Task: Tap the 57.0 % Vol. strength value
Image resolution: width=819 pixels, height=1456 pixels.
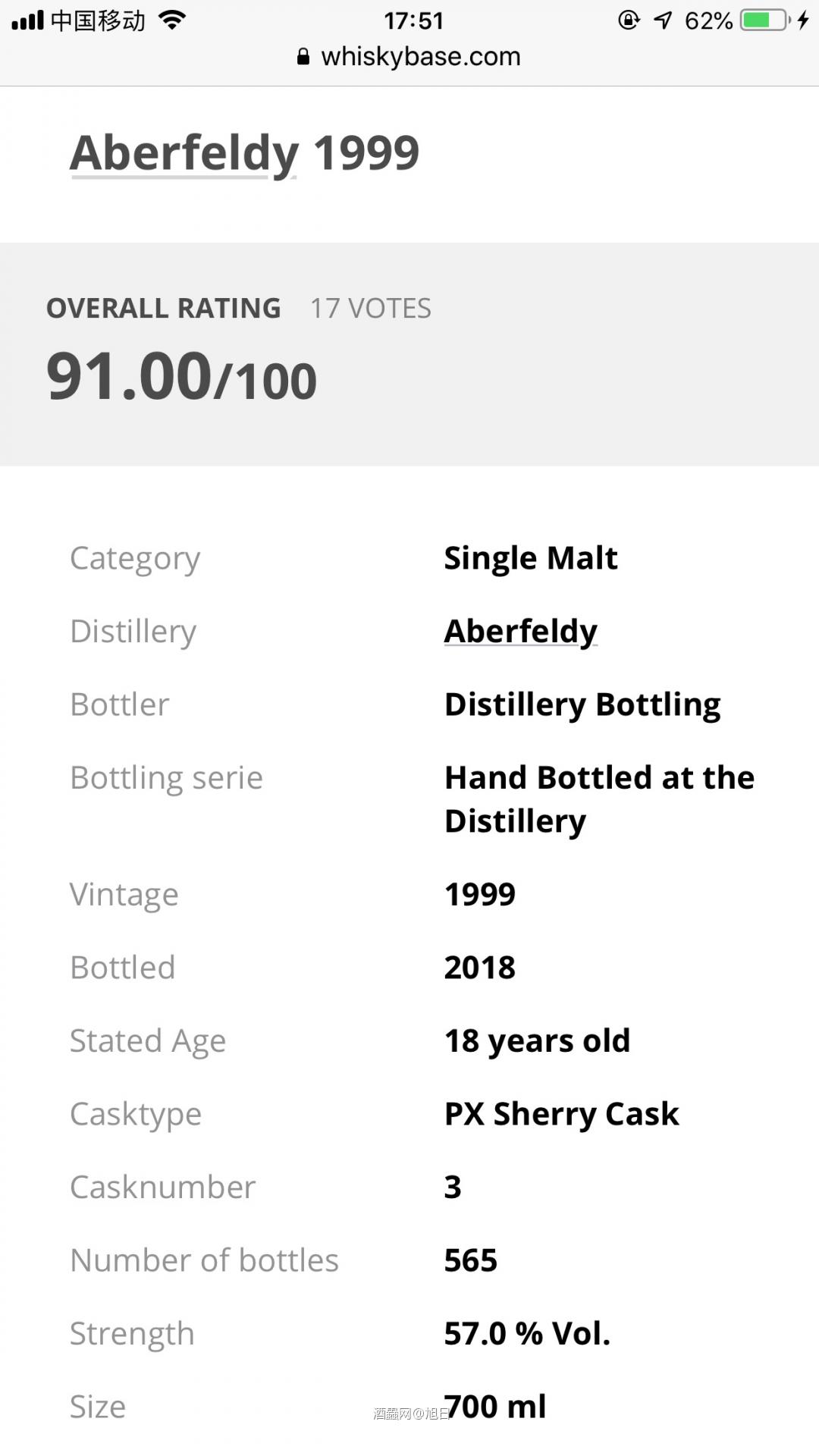Action: pos(527,1334)
